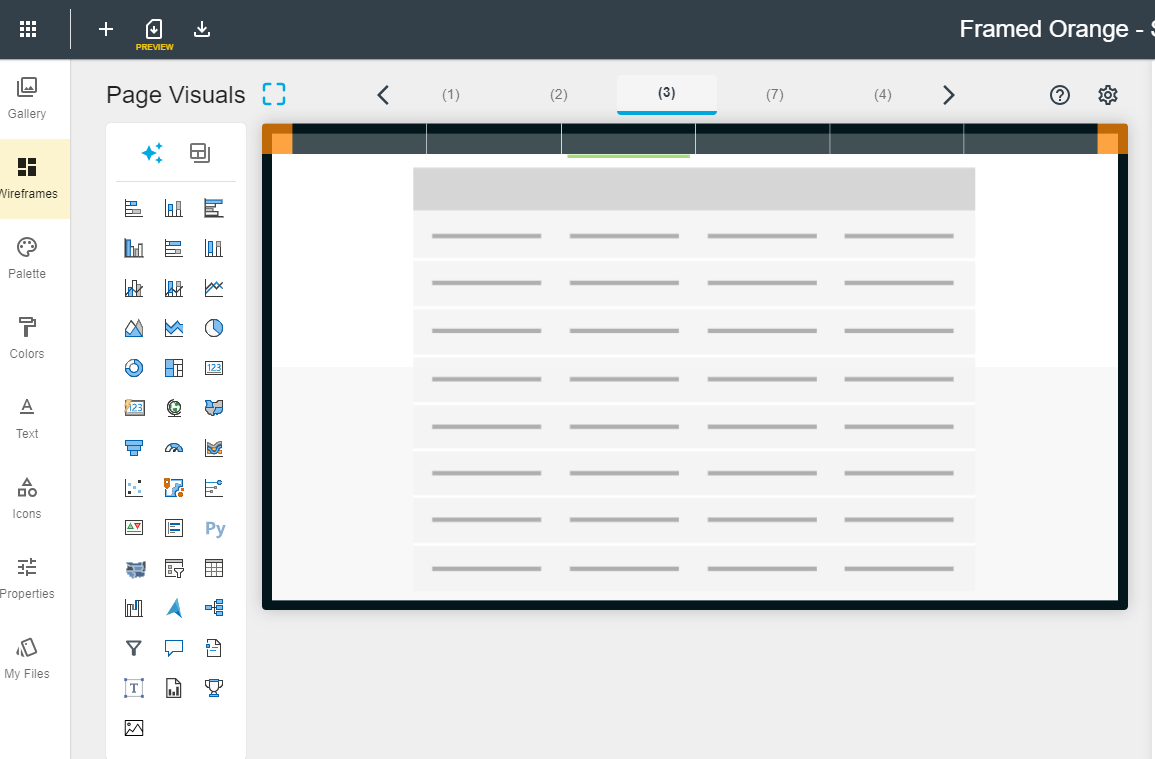Go back using the left page chevron
This screenshot has height=759, width=1155.
tap(383, 94)
